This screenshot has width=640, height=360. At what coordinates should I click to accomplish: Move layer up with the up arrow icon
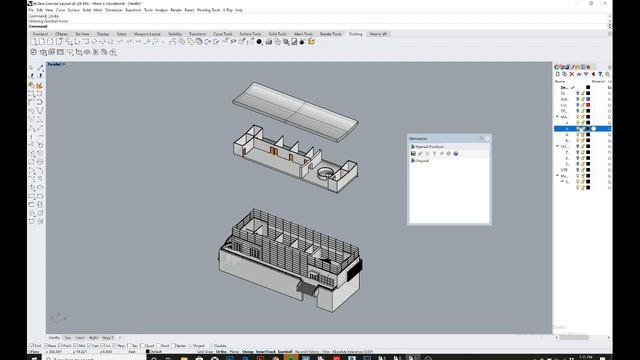(x=579, y=74)
